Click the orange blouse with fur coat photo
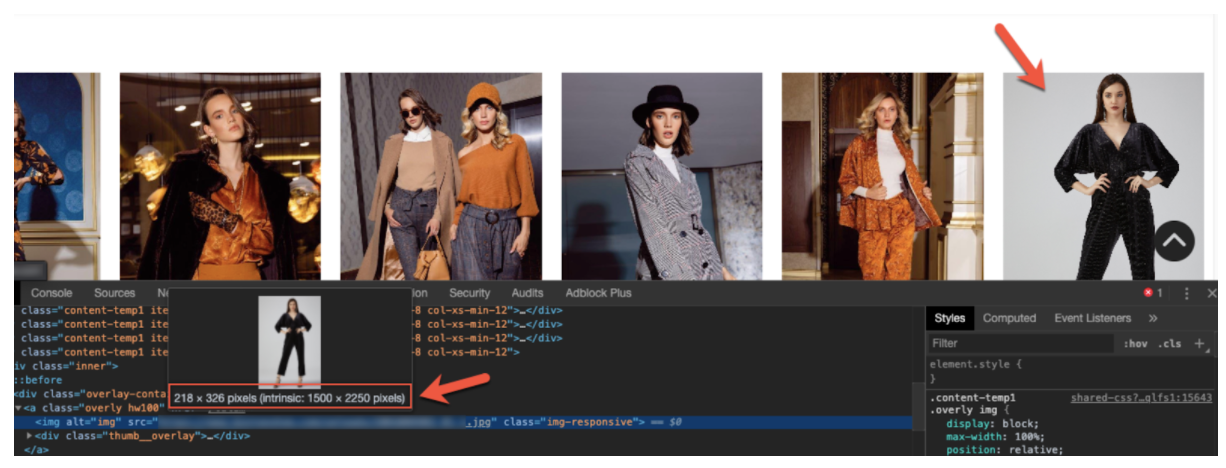1226x468 pixels. [220, 176]
